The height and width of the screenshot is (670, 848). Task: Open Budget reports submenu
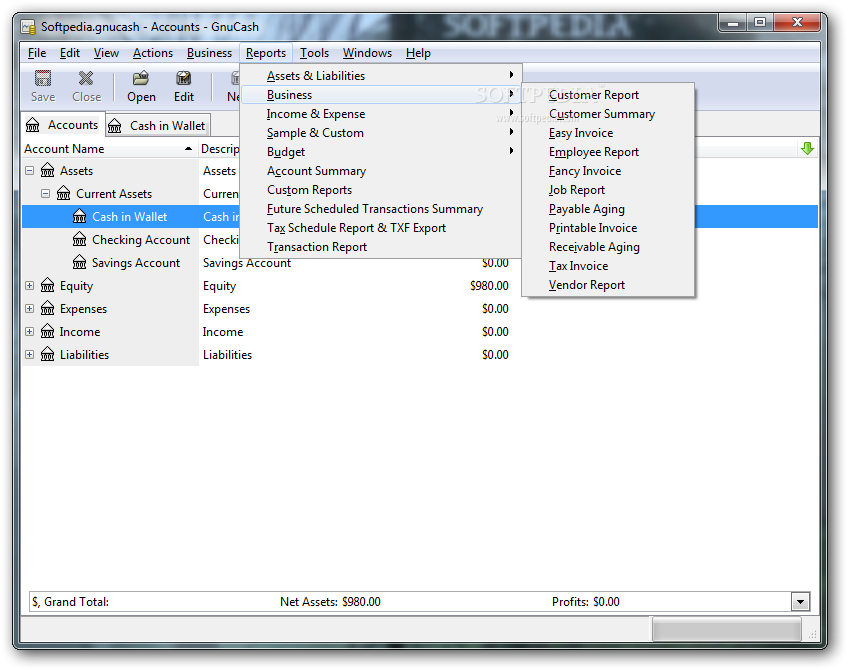(380, 152)
